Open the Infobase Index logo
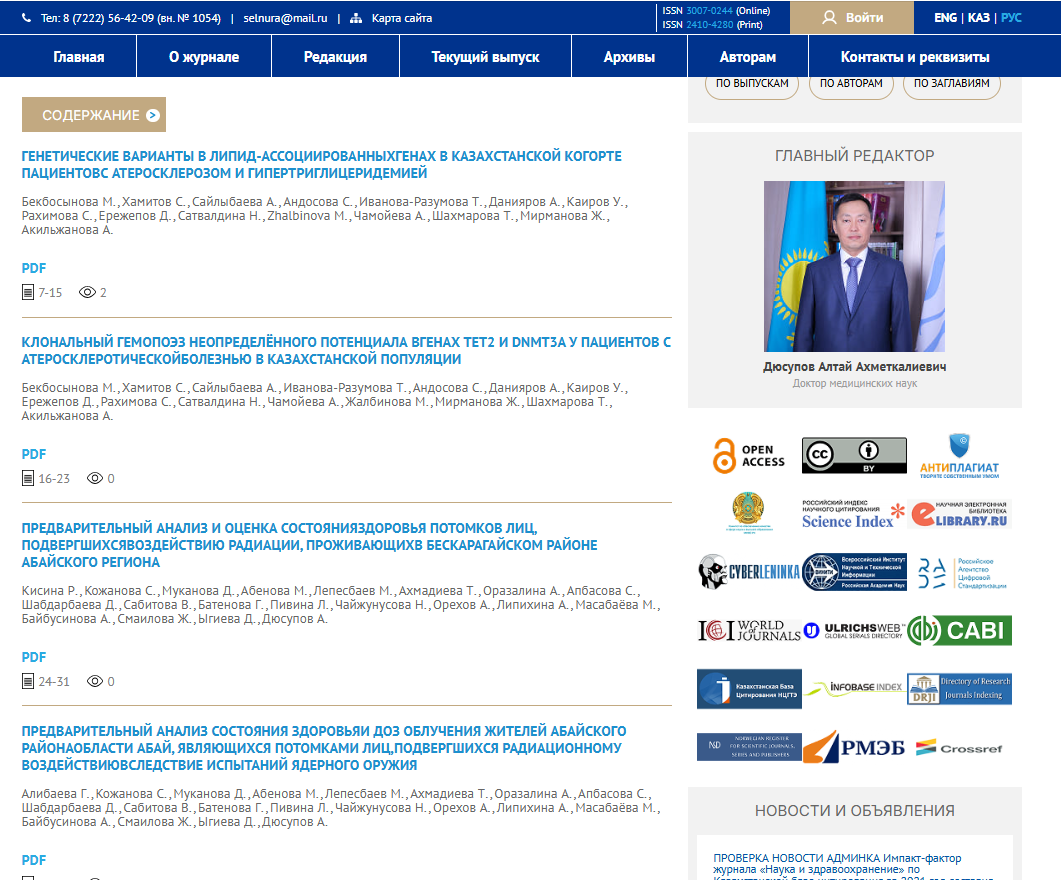This screenshot has height=880, width=1061. 854,688
